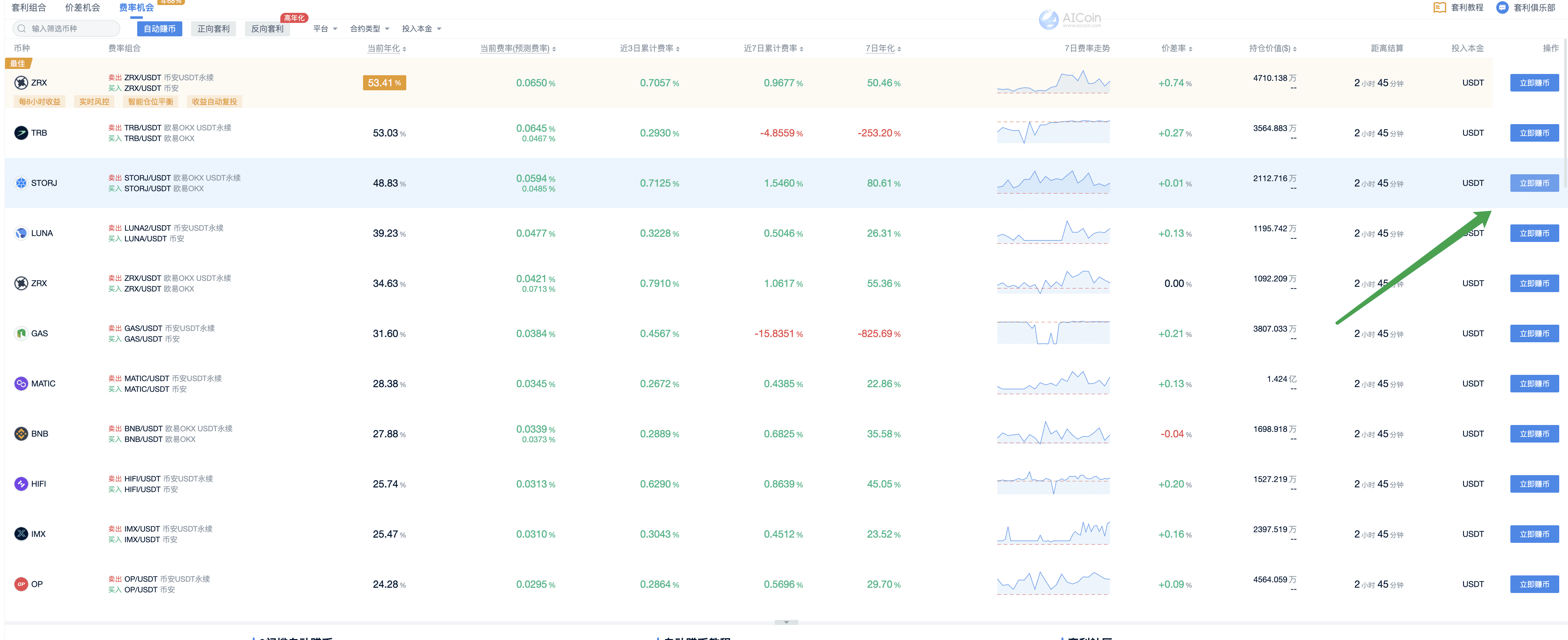The image size is (1568, 640).
Task: Switch to the 费率机会 tab
Action: (x=136, y=7)
